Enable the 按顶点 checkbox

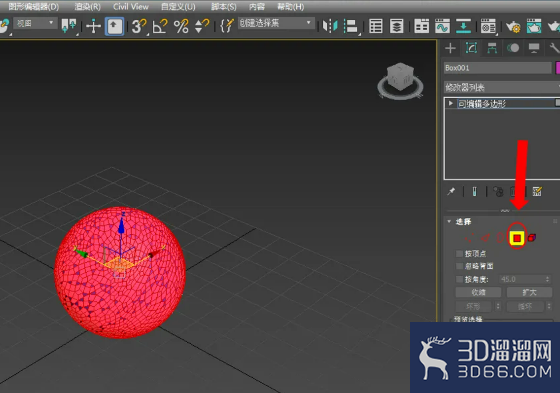[x=459, y=254]
